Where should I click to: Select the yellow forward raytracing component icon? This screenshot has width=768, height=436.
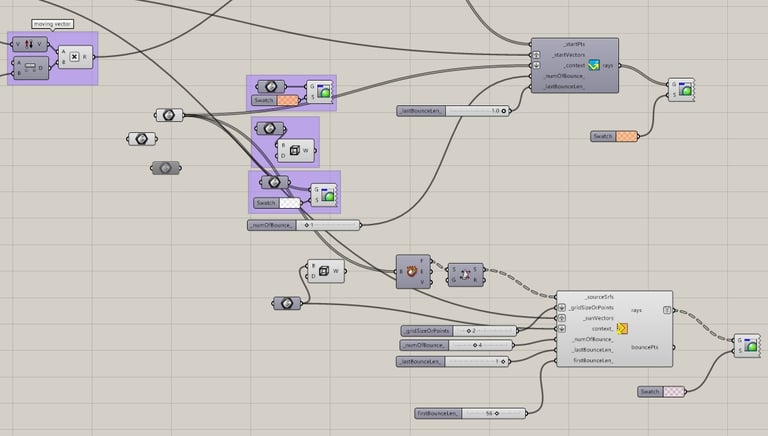coord(622,328)
